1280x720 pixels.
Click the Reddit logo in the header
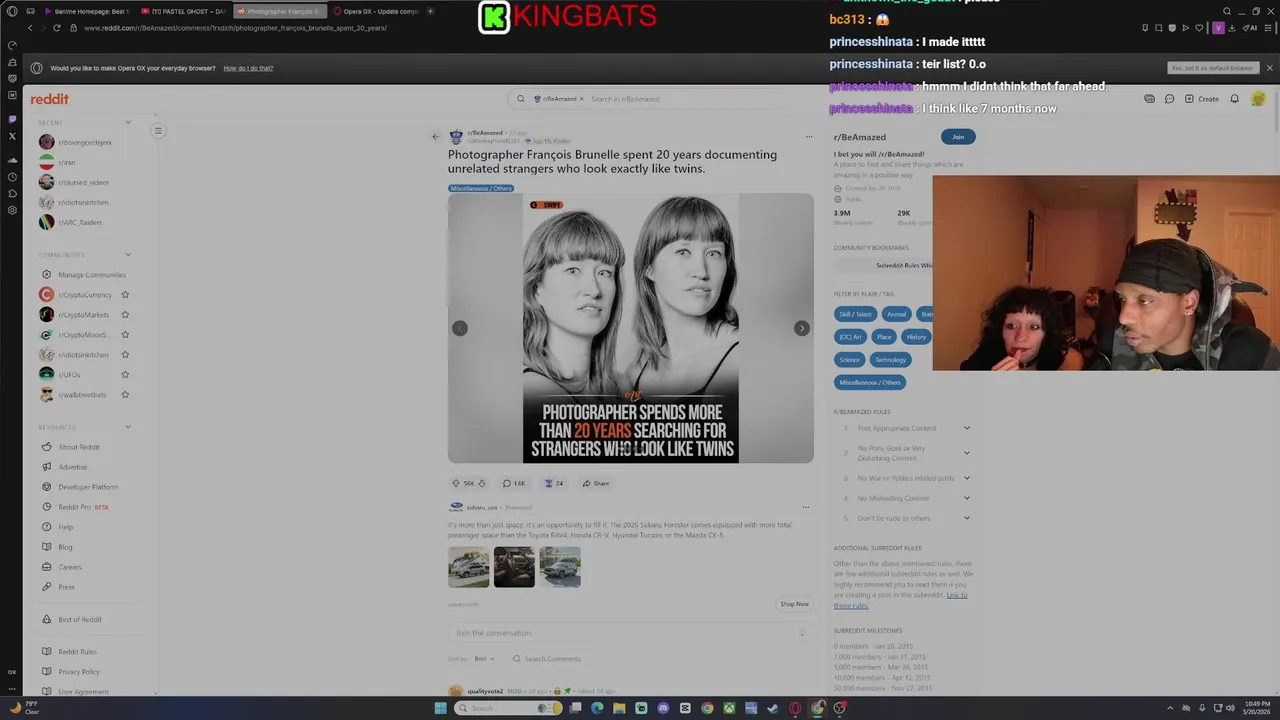point(49,99)
